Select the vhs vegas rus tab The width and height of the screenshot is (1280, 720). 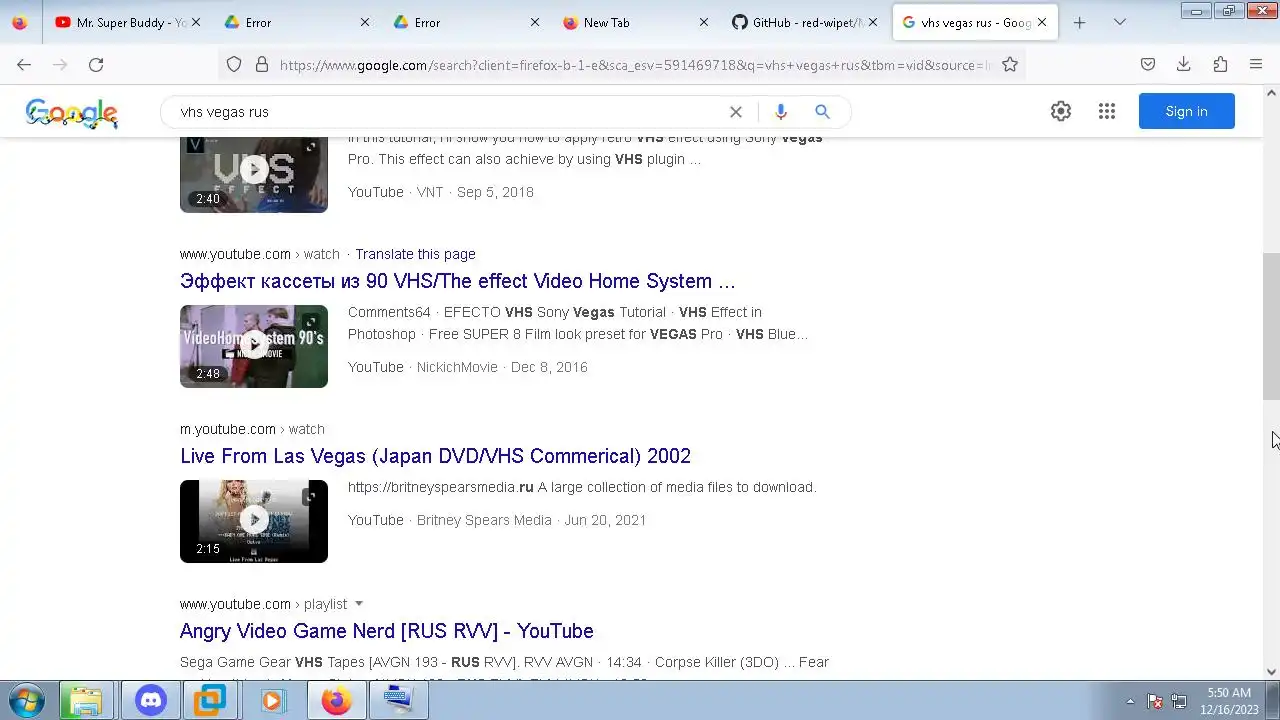[975, 22]
